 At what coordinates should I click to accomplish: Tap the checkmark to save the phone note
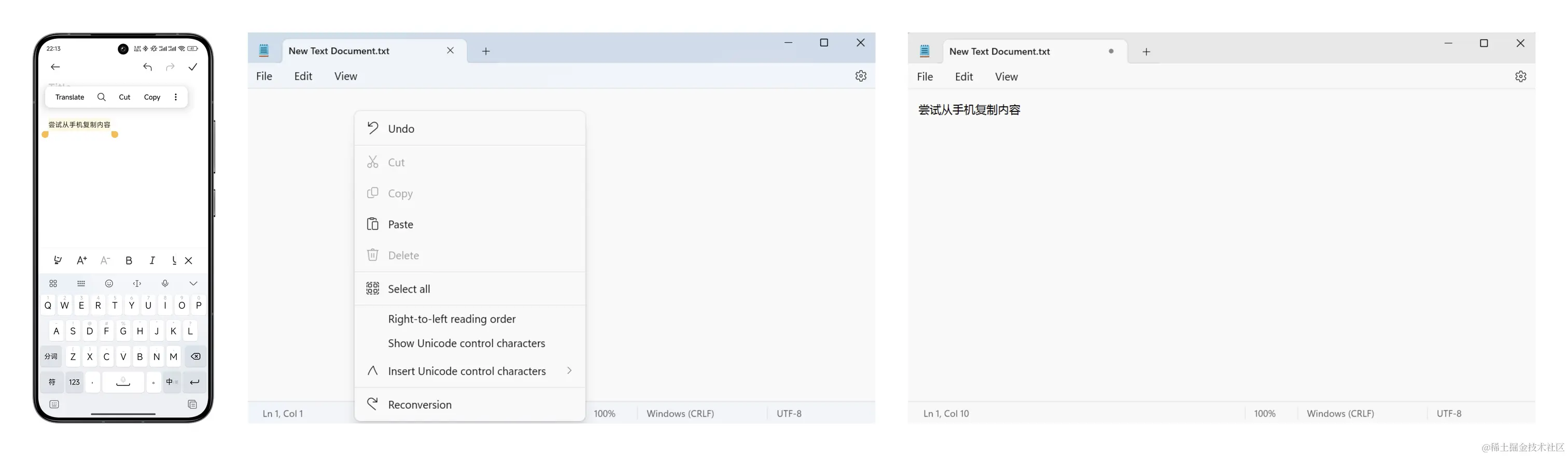(x=193, y=67)
